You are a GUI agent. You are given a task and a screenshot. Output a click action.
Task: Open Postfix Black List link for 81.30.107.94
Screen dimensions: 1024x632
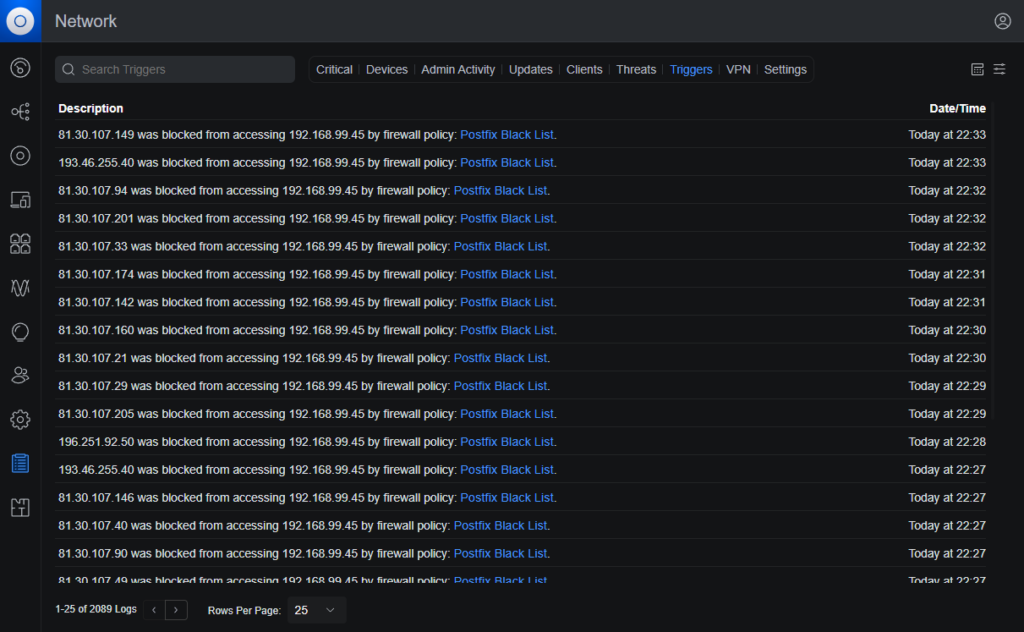[x=500, y=191]
